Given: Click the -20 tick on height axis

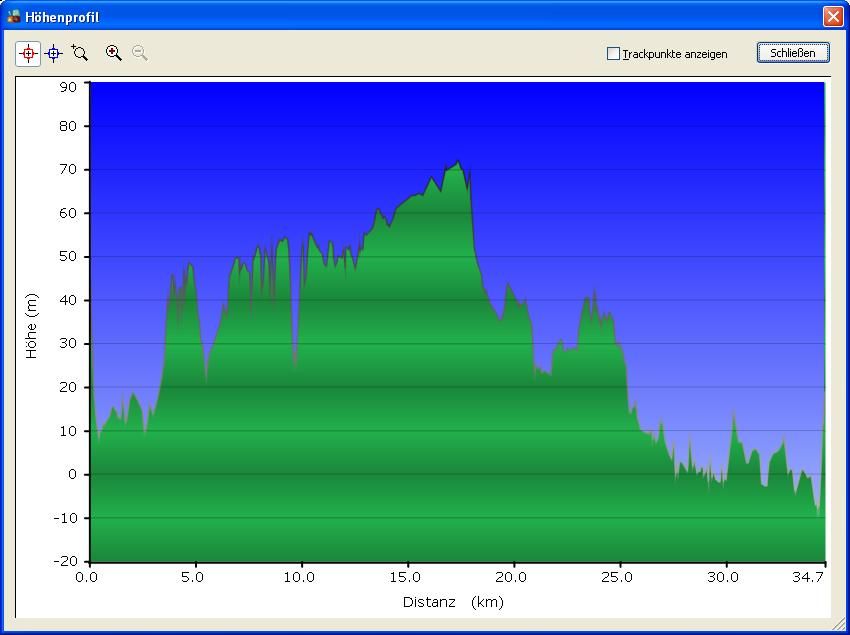Looking at the screenshot, I should [65, 561].
